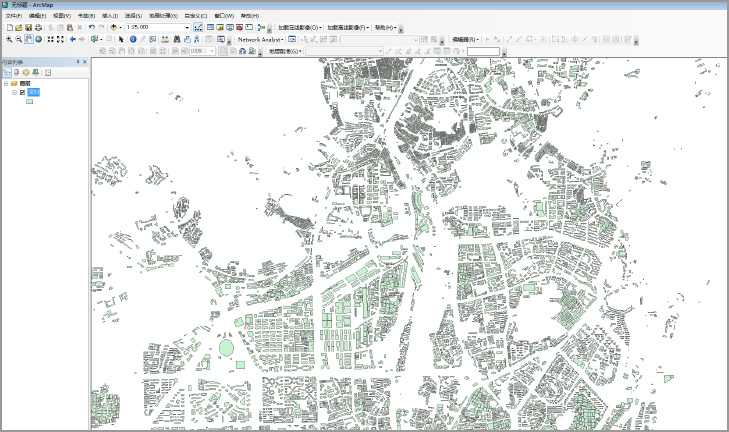Switch to List By Source view

[17, 73]
